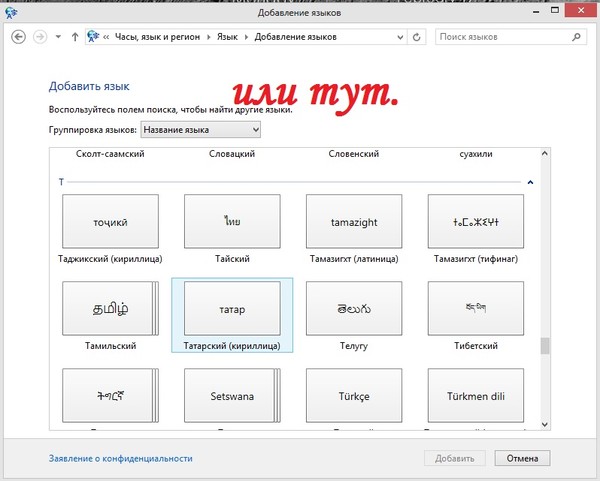Select the 'Türkmen dili' tile
Viewport: 600px width, 481px height.
point(476,395)
